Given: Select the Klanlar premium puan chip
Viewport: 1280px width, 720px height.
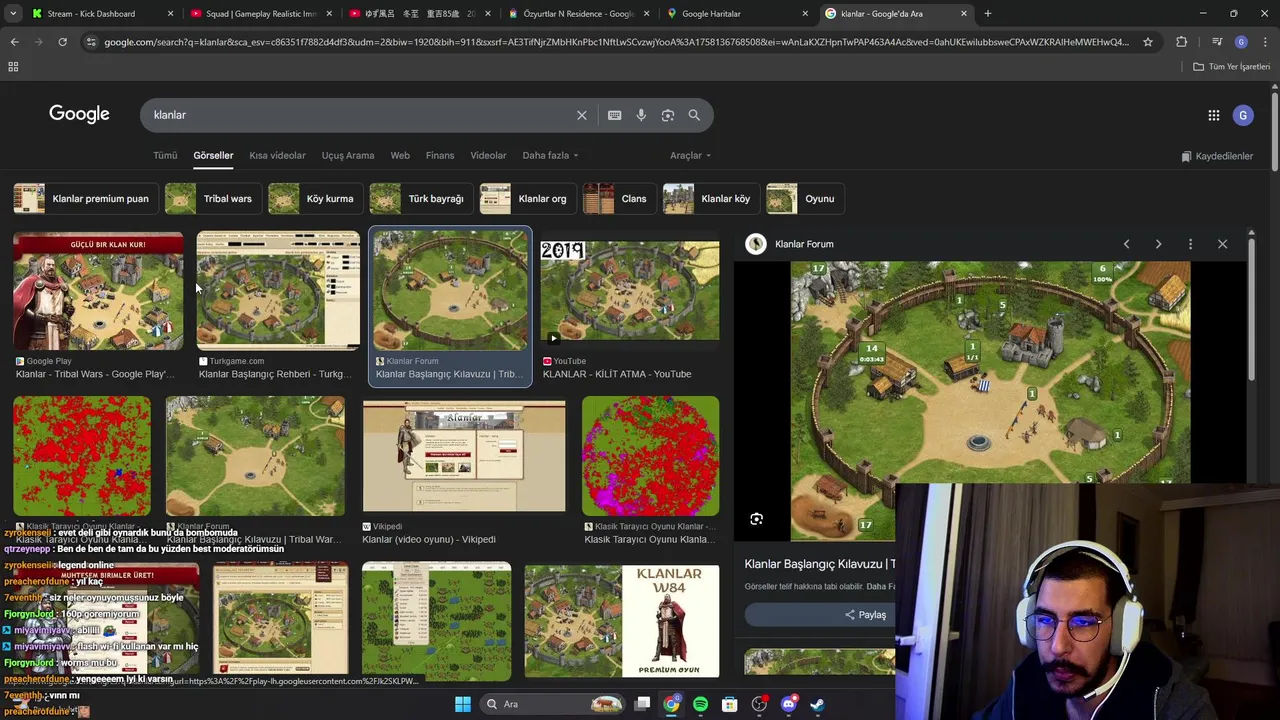Looking at the screenshot, I should tap(85, 199).
